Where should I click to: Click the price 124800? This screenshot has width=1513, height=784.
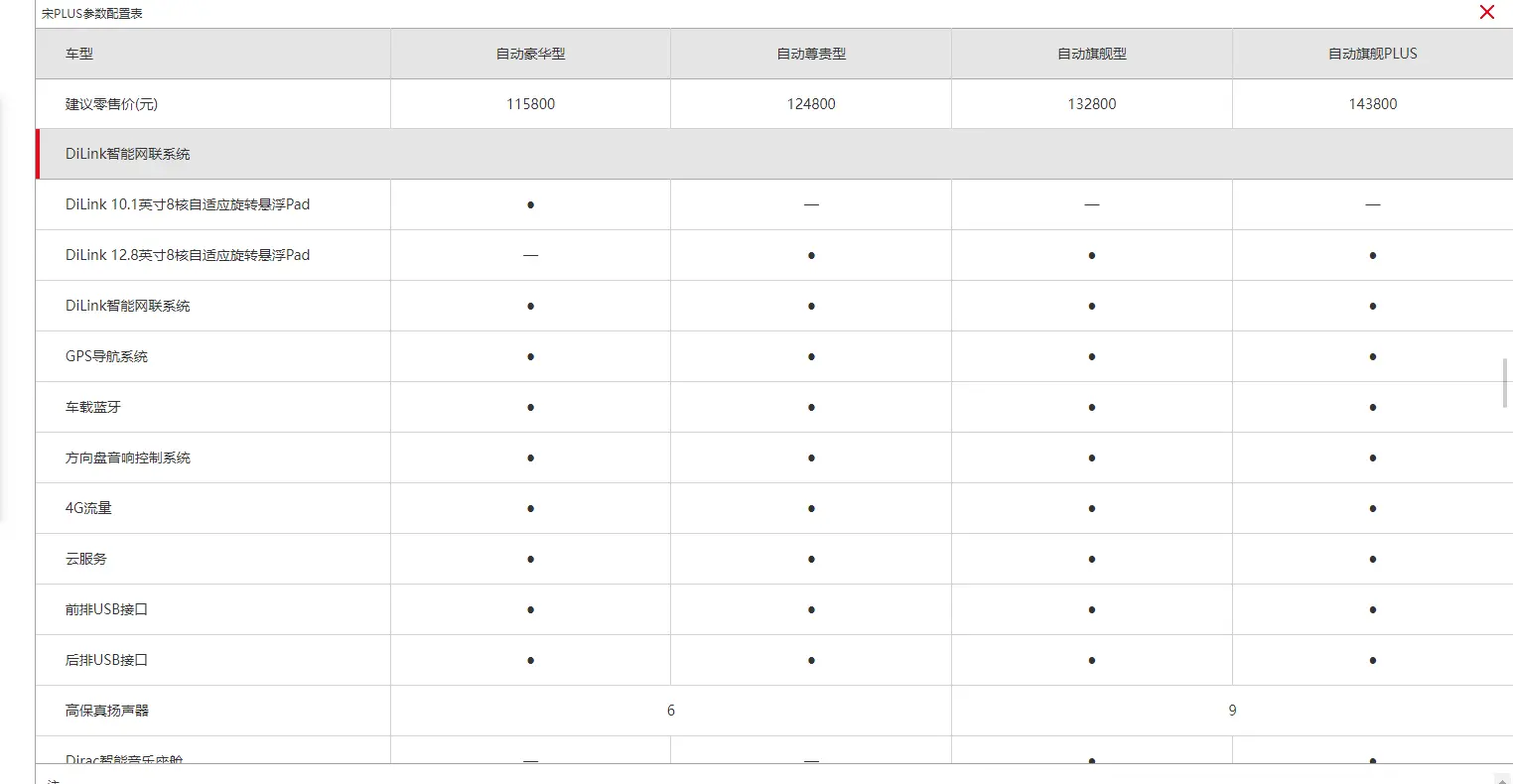pyautogui.click(x=811, y=104)
